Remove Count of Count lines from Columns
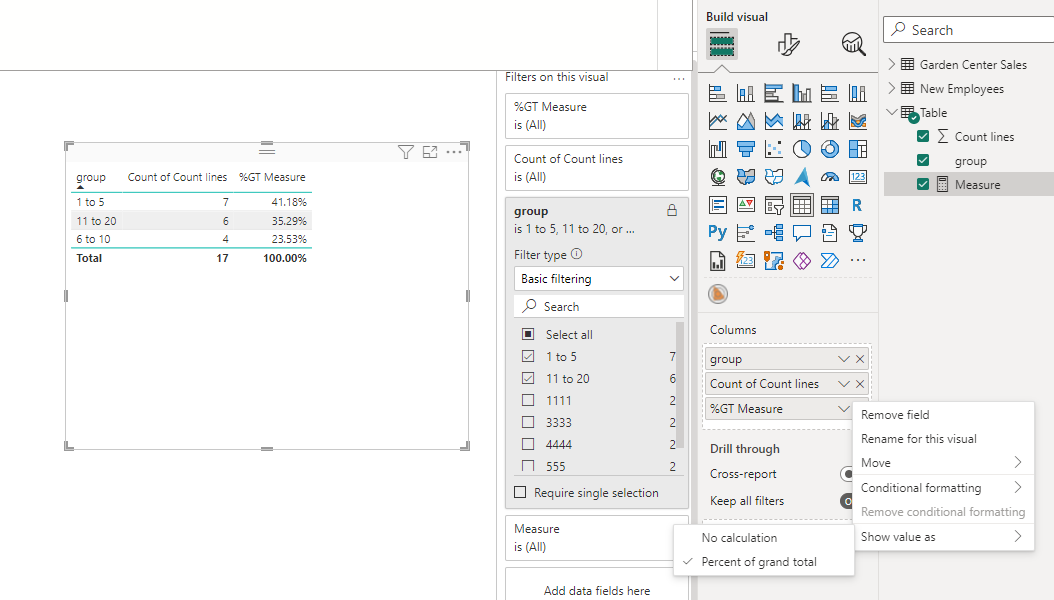The width and height of the screenshot is (1054, 600). (860, 384)
